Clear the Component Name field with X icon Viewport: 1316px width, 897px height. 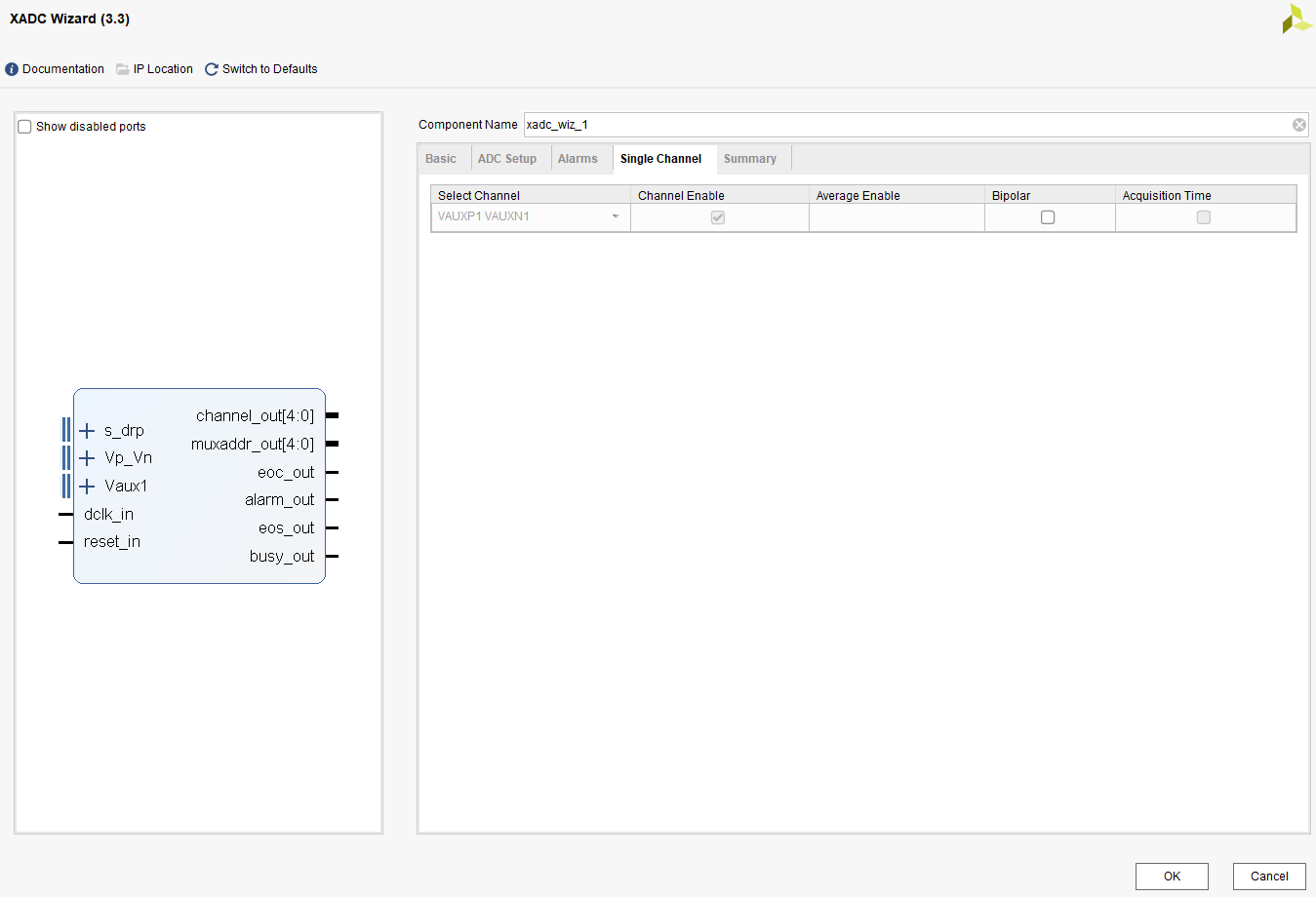(1298, 125)
